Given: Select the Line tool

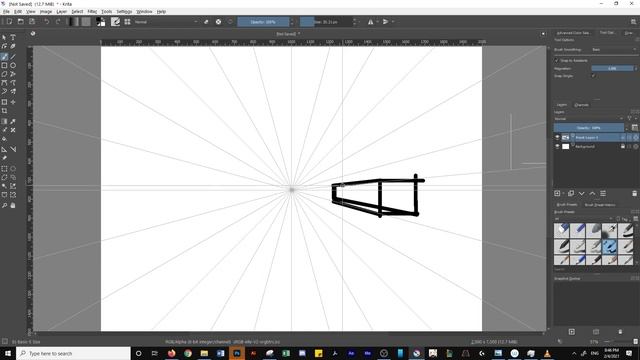Looking at the screenshot, I should coord(13,56).
